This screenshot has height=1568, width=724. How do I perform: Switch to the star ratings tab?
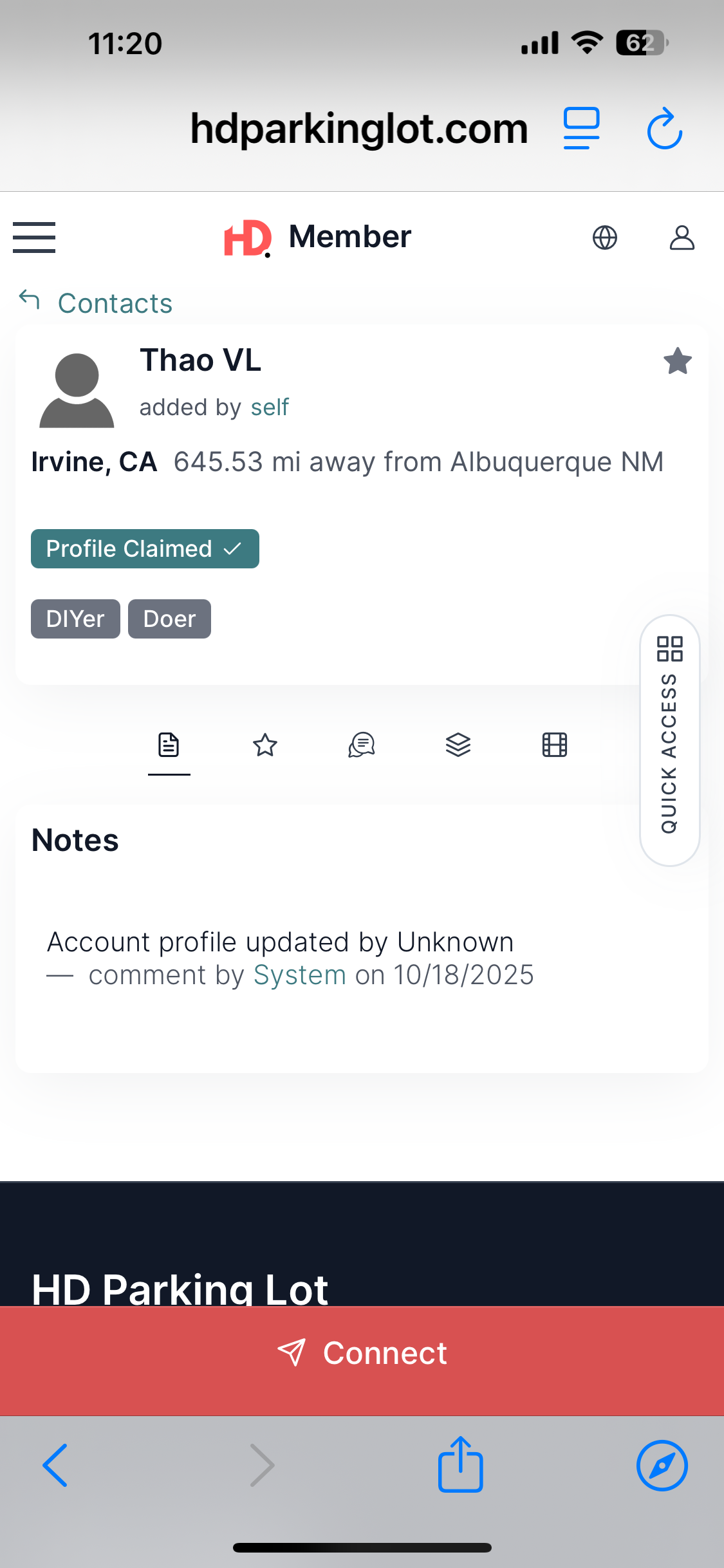[x=265, y=745]
